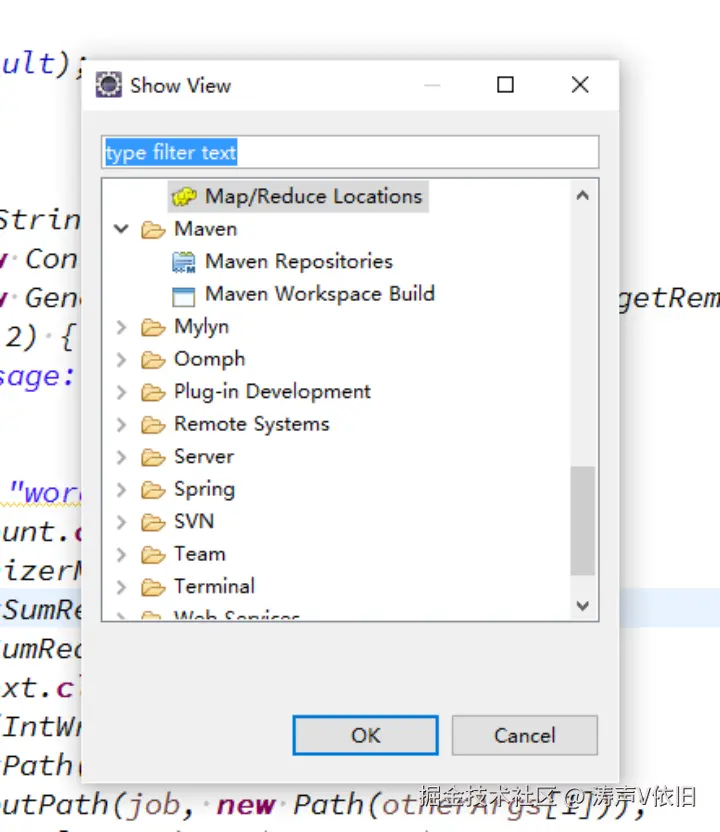Viewport: 720px width, 832px height.
Task: Click the view list scrollbar thumb
Action: coord(583,521)
